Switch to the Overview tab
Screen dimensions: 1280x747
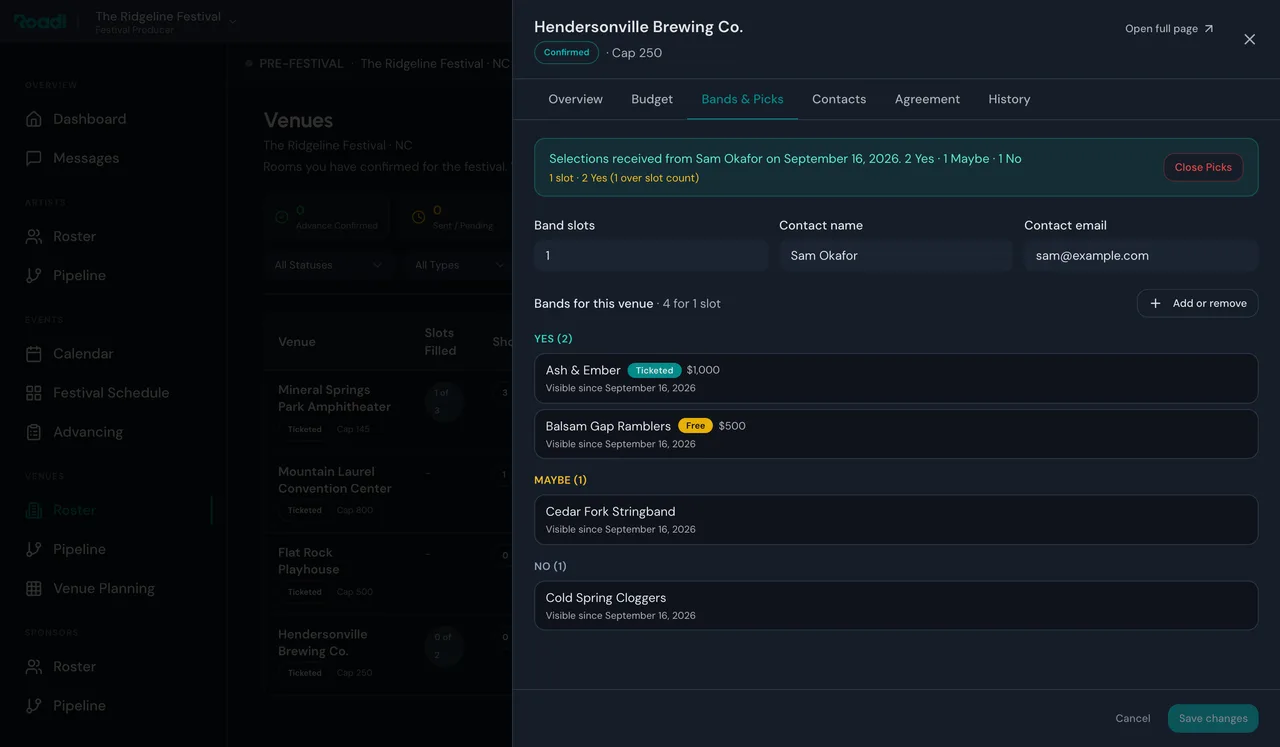(x=575, y=99)
